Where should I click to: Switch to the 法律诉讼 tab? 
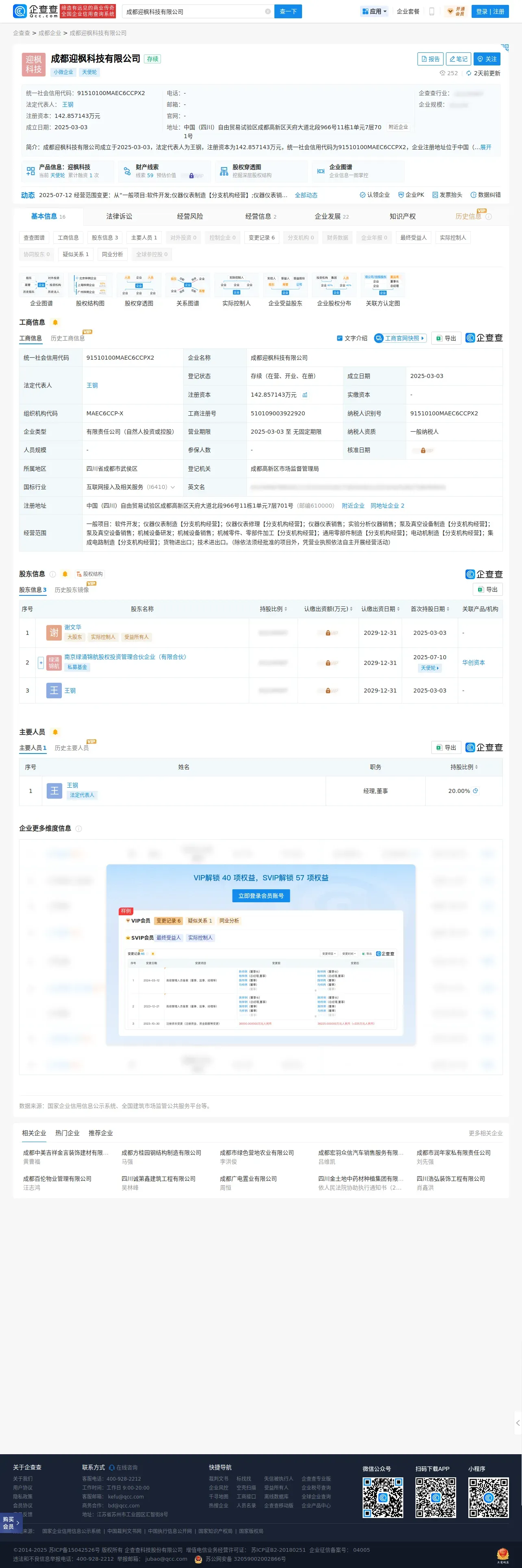[x=119, y=216]
